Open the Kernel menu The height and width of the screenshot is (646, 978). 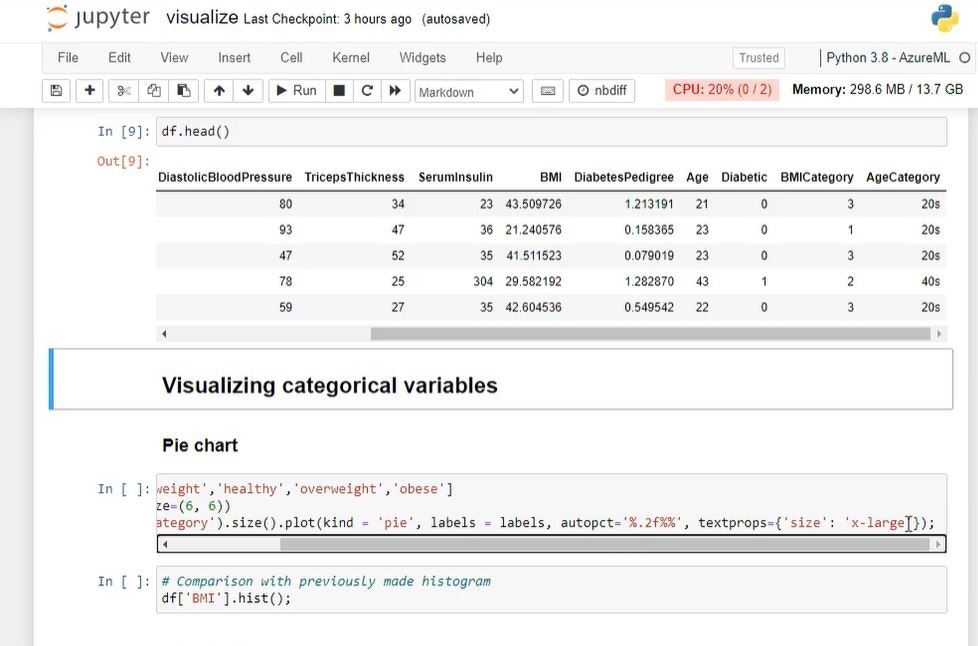pos(351,58)
